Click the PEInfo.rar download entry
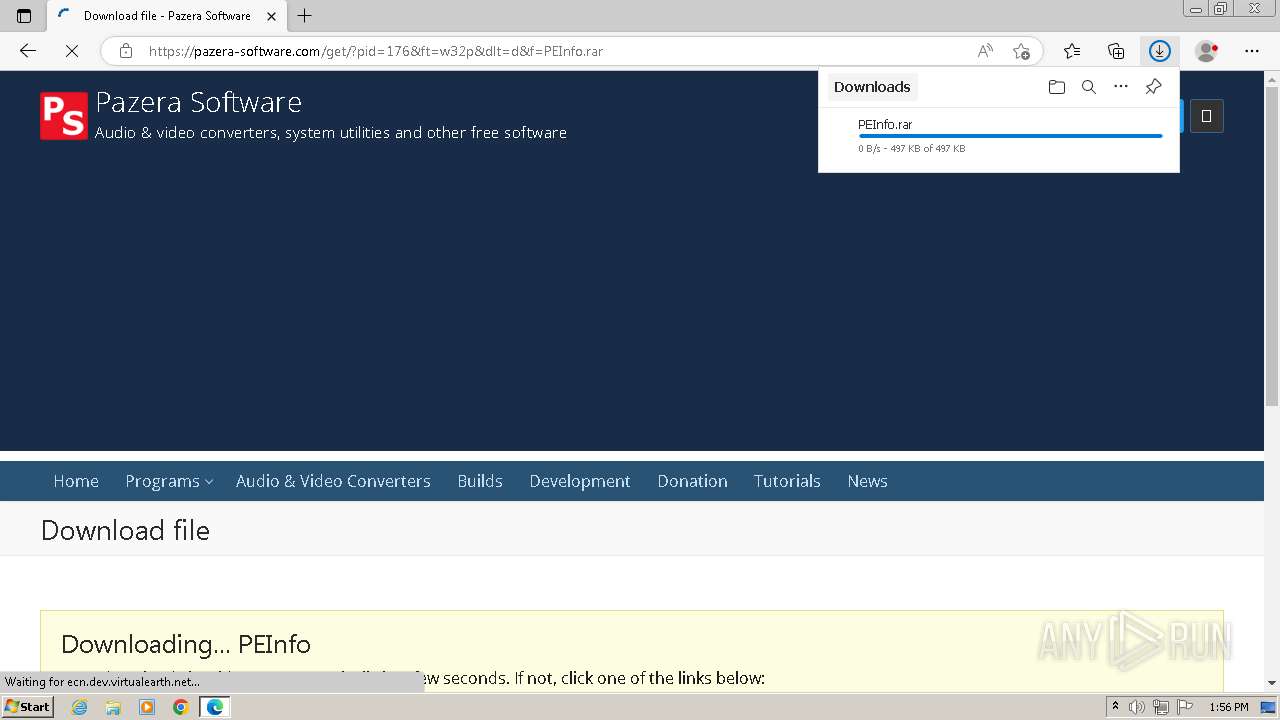This screenshot has width=1280, height=720. point(998,137)
